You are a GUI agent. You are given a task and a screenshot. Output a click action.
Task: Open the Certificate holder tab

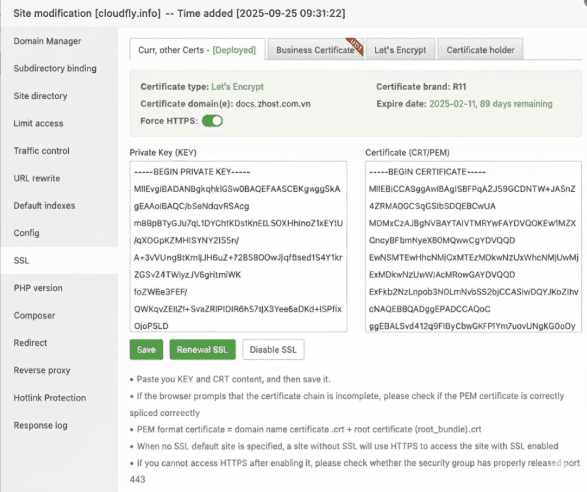(x=480, y=49)
